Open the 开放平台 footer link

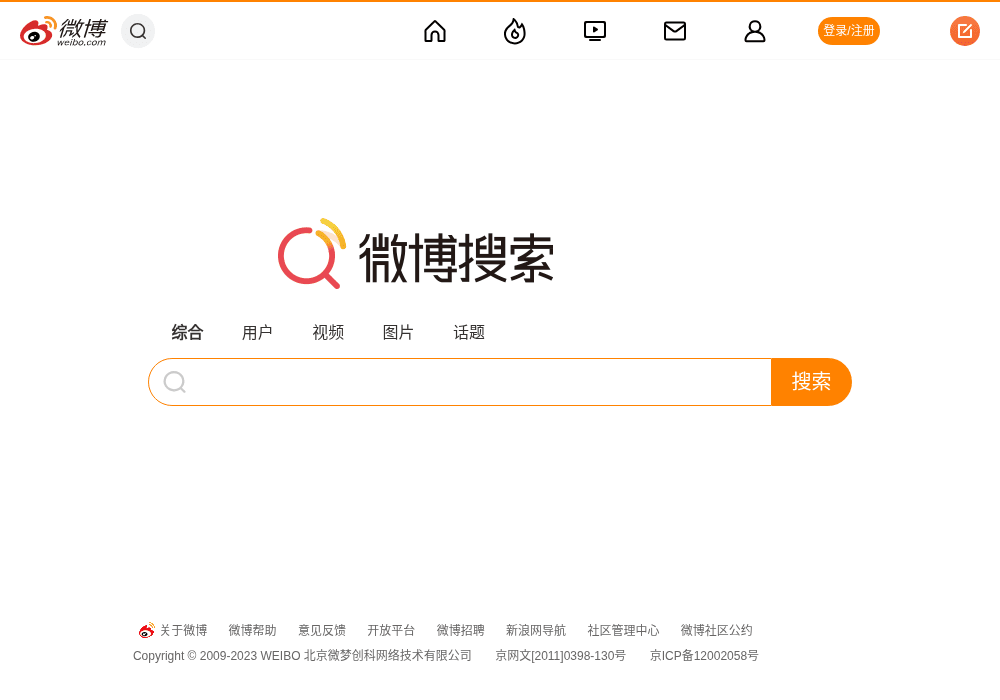coord(391,631)
